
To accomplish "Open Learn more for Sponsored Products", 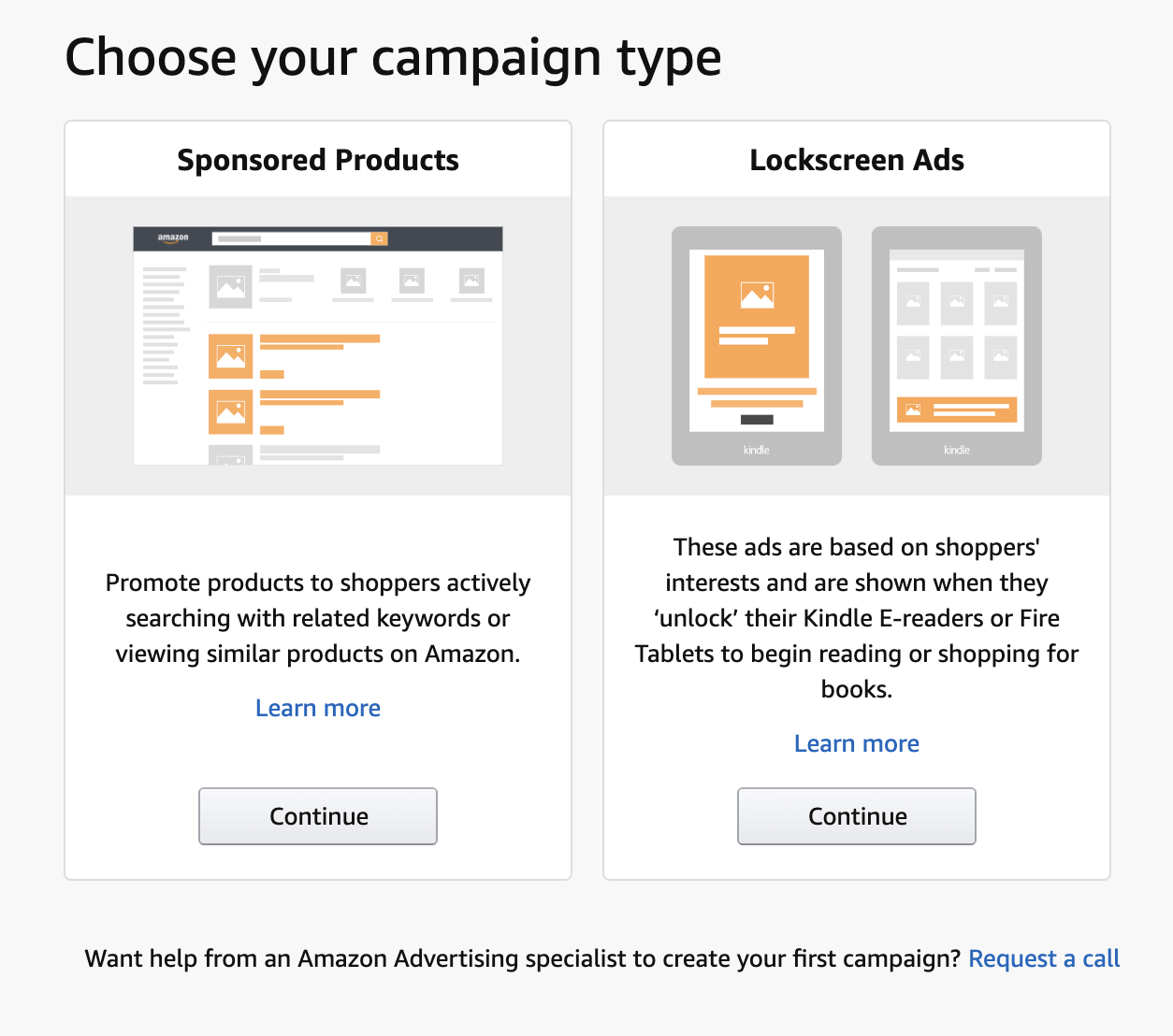I will coord(318,708).
